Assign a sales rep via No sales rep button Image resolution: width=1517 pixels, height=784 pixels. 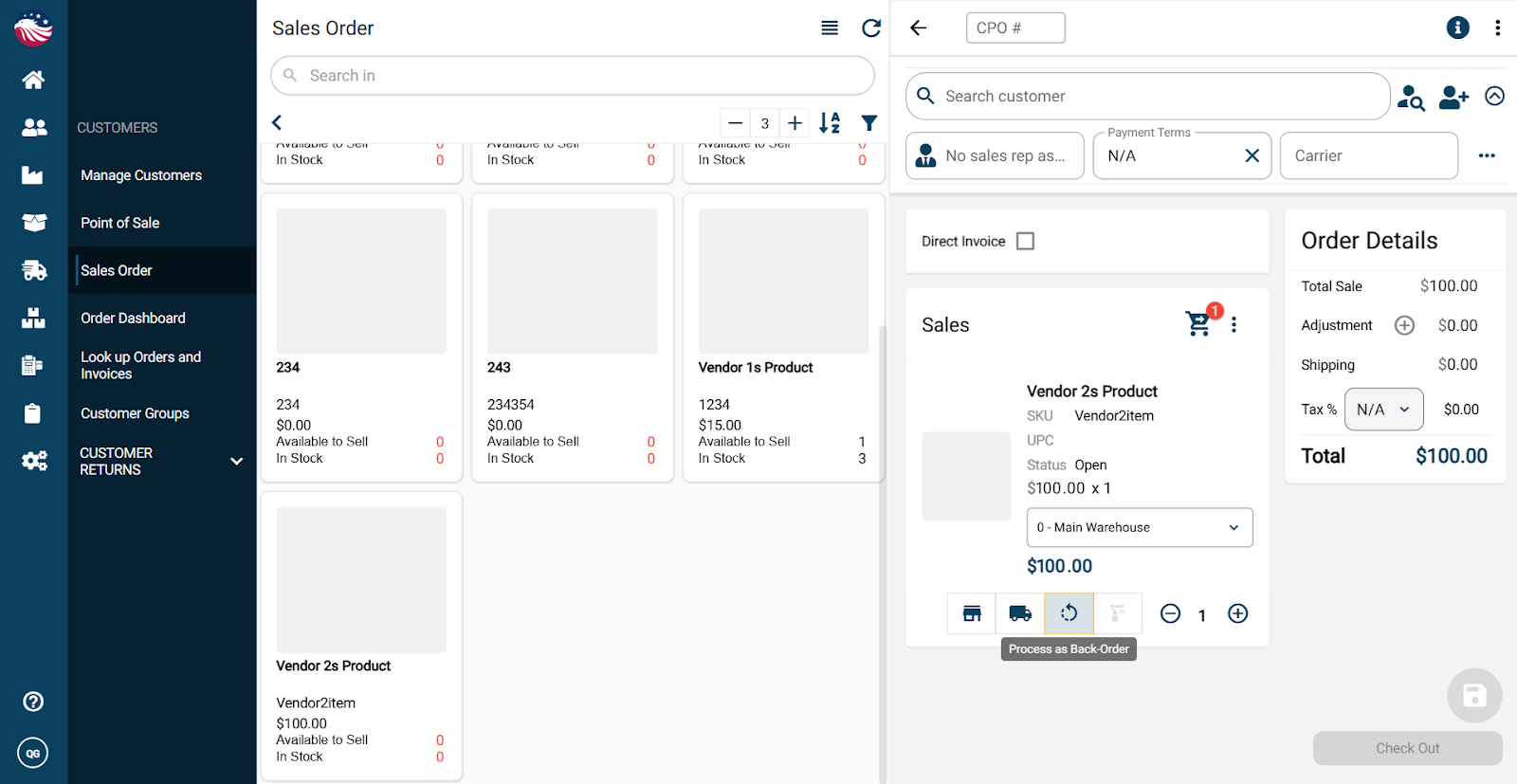click(x=995, y=155)
